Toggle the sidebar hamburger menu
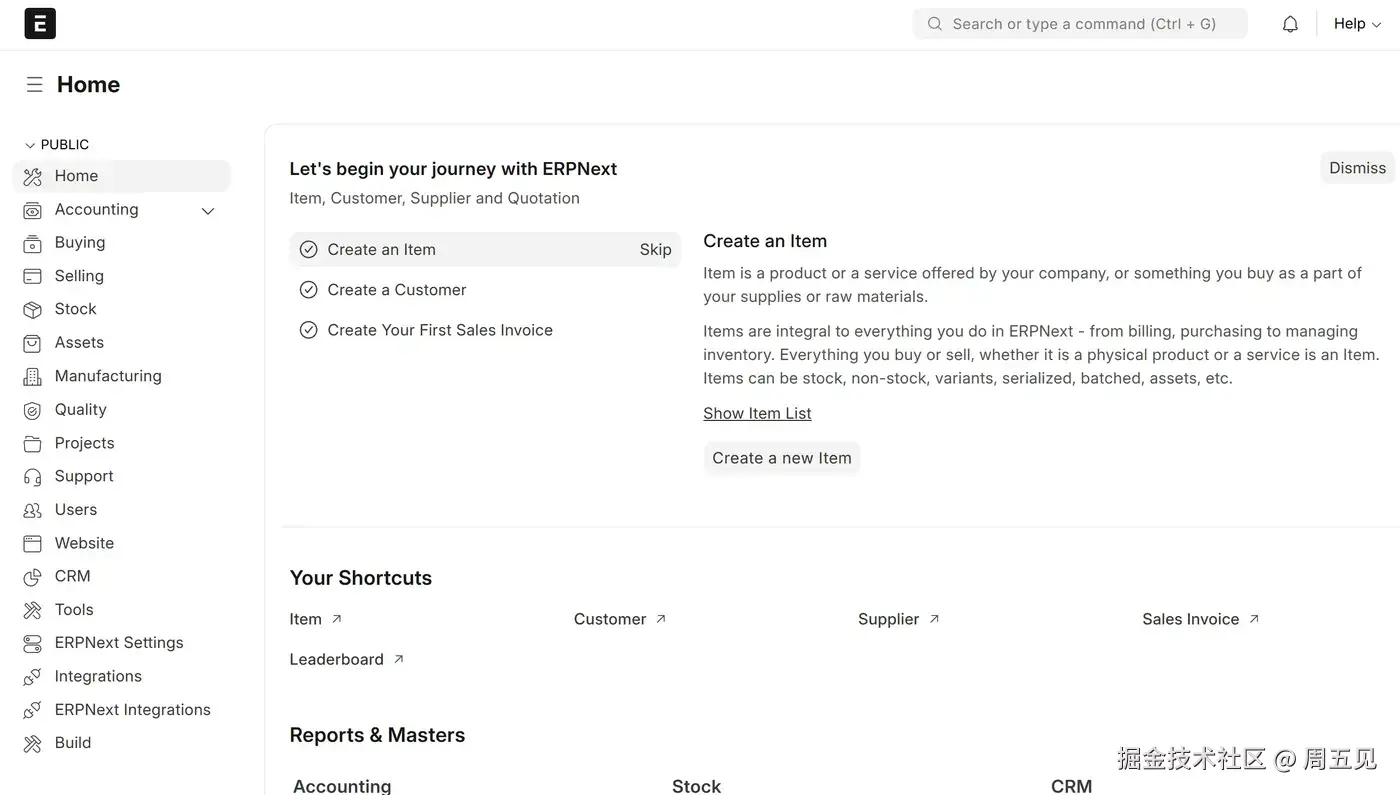This screenshot has width=1400, height=795. (34, 85)
